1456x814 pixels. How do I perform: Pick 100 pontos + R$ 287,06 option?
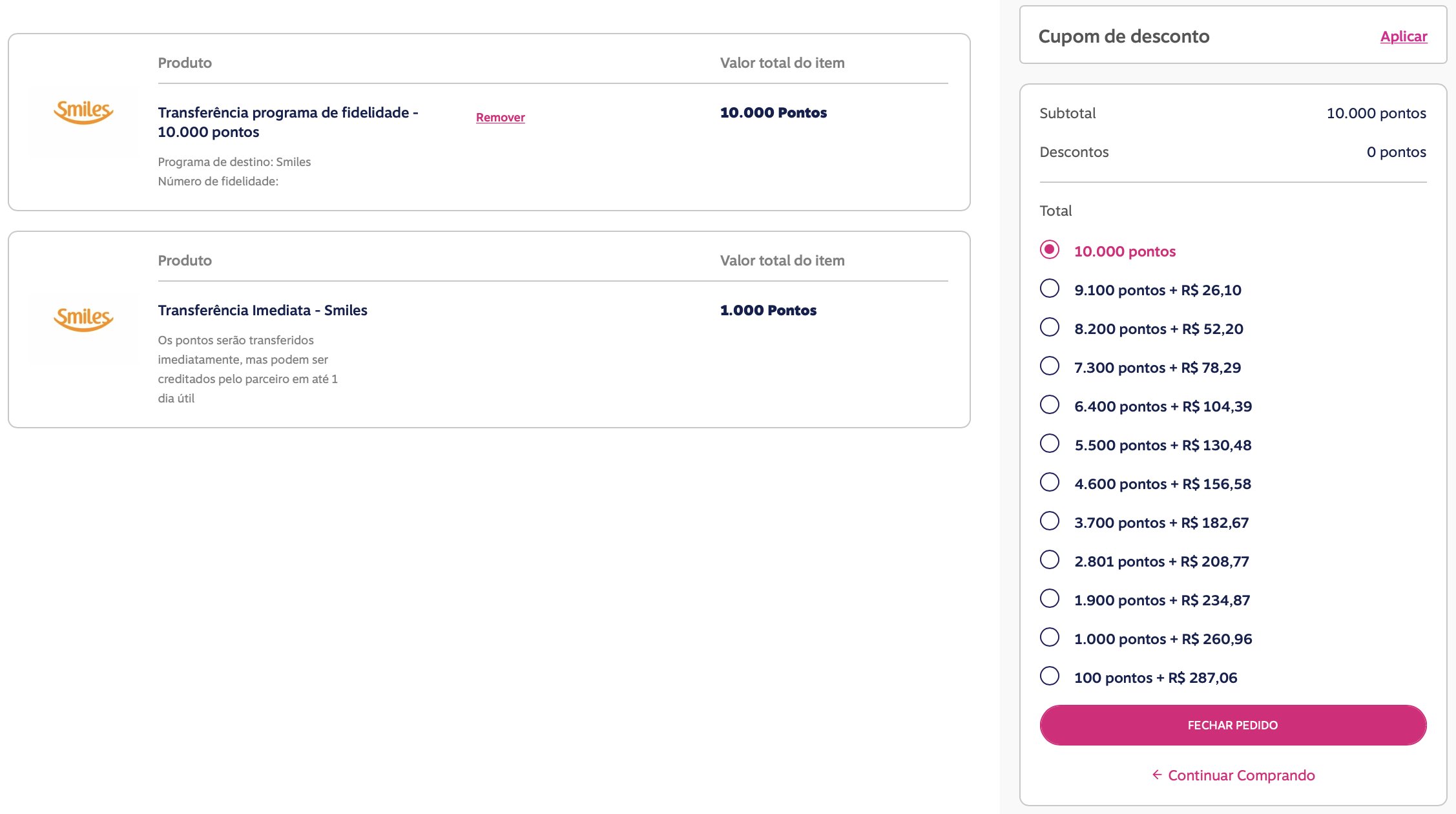coord(1050,676)
